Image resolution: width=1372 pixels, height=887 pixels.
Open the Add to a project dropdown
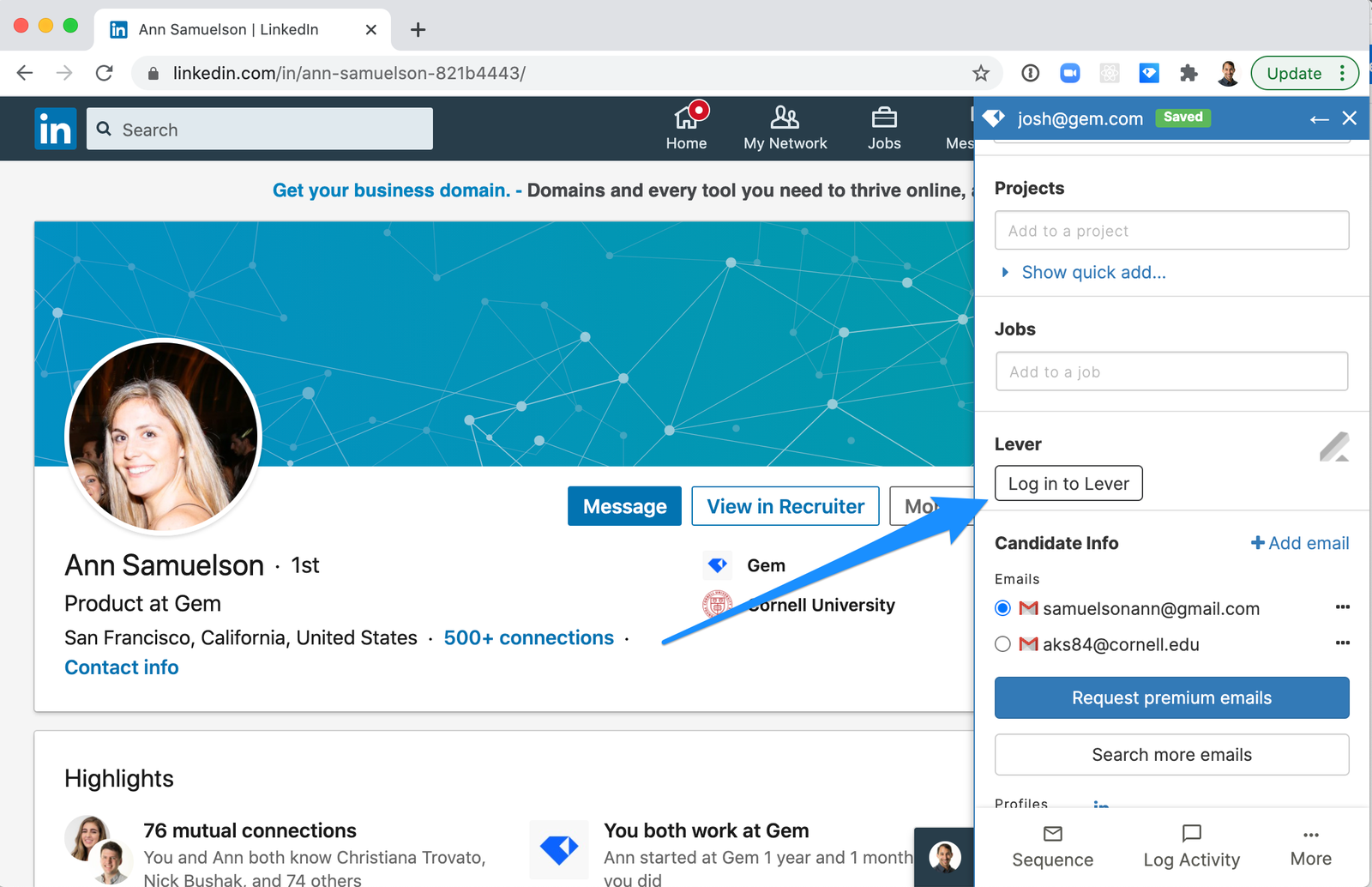(1172, 231)
